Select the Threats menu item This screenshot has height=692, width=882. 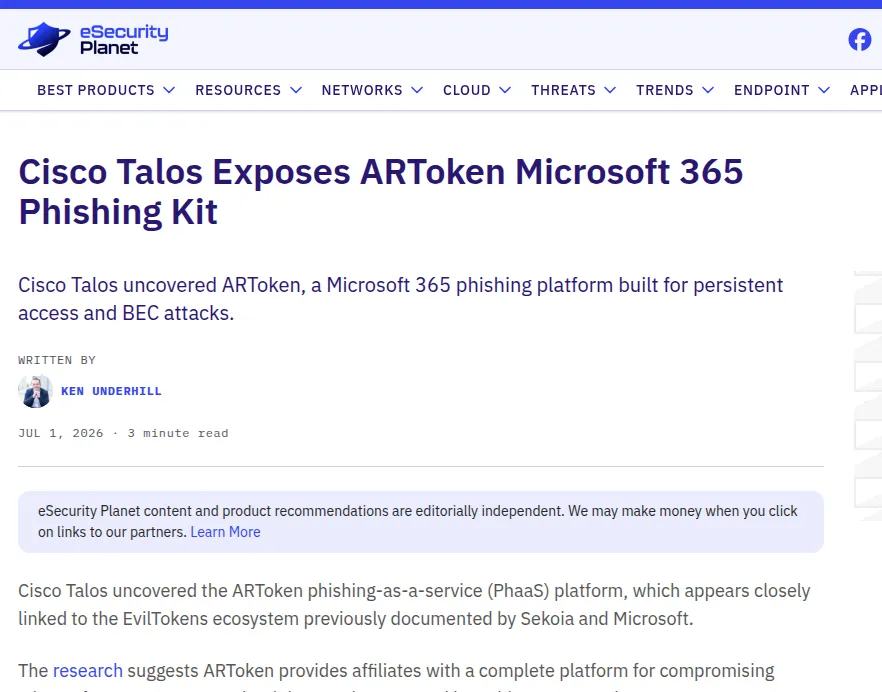click(563, 90)
